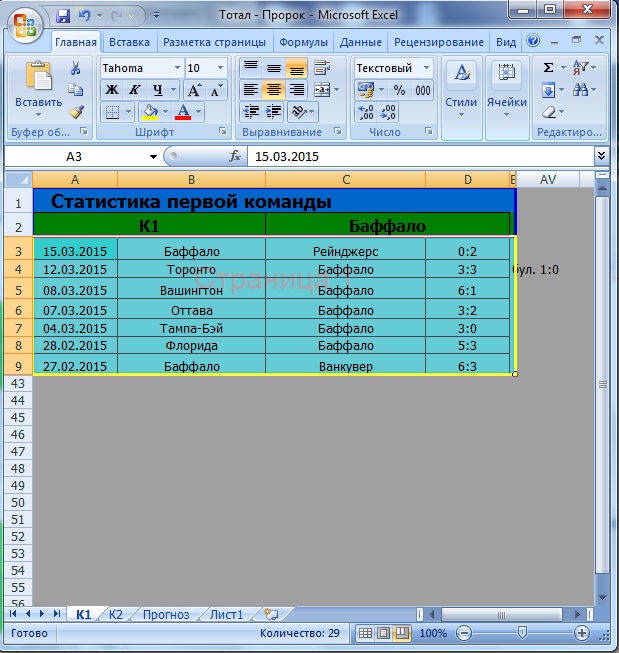Select Page Layout view button

384,633
